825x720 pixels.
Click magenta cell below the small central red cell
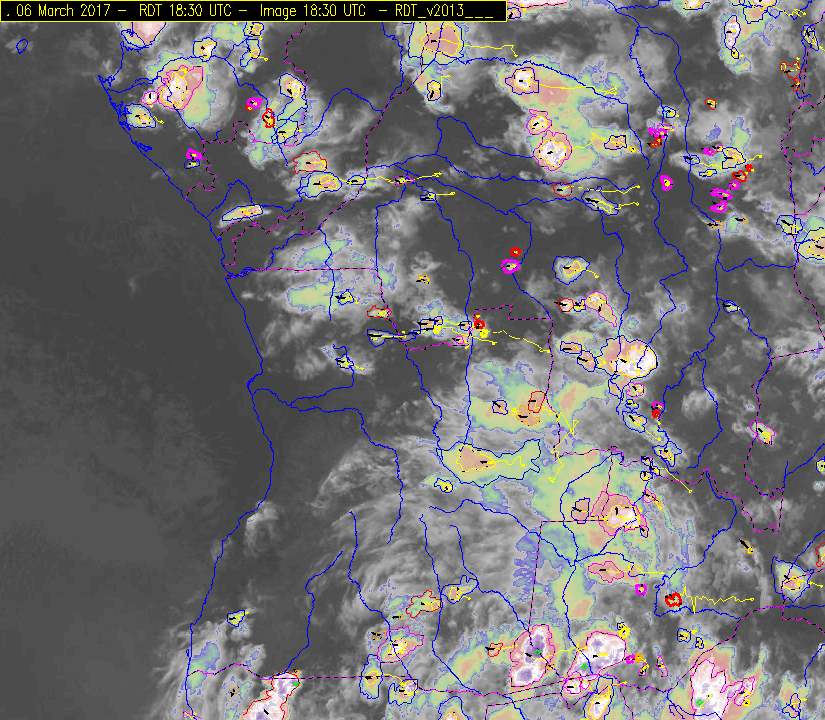click(511, 266)
